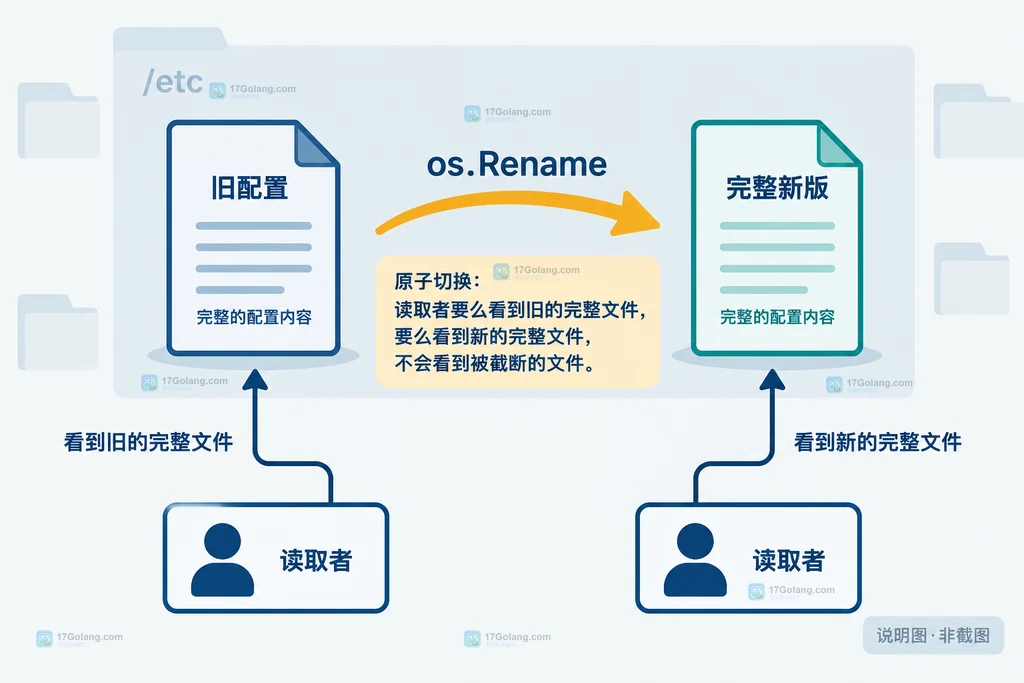This screenshot has width=1024, height=683.
Task: Click 读取者 text in reader card linked to 完整新版
Action: pos(789,561)
